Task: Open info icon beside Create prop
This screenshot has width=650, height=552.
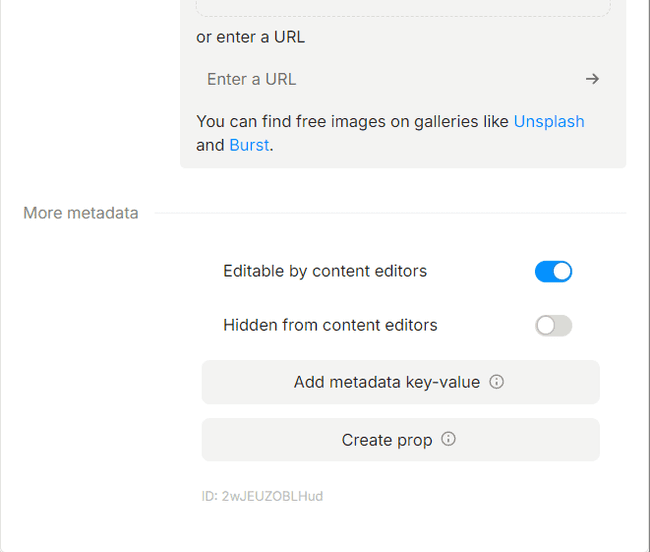Action: coord(448,439)
